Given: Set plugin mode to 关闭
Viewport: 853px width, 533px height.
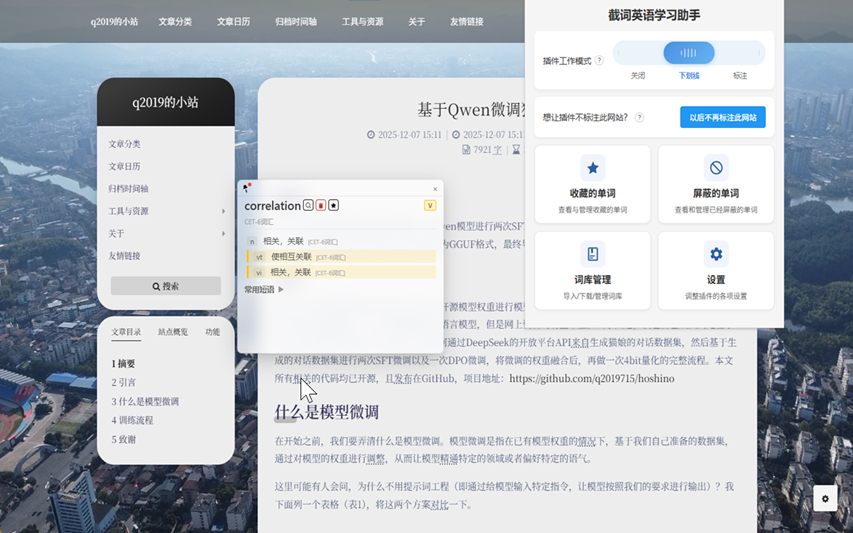Looking at the screenshot, I should pyautogui.click(x=638, y=76).
